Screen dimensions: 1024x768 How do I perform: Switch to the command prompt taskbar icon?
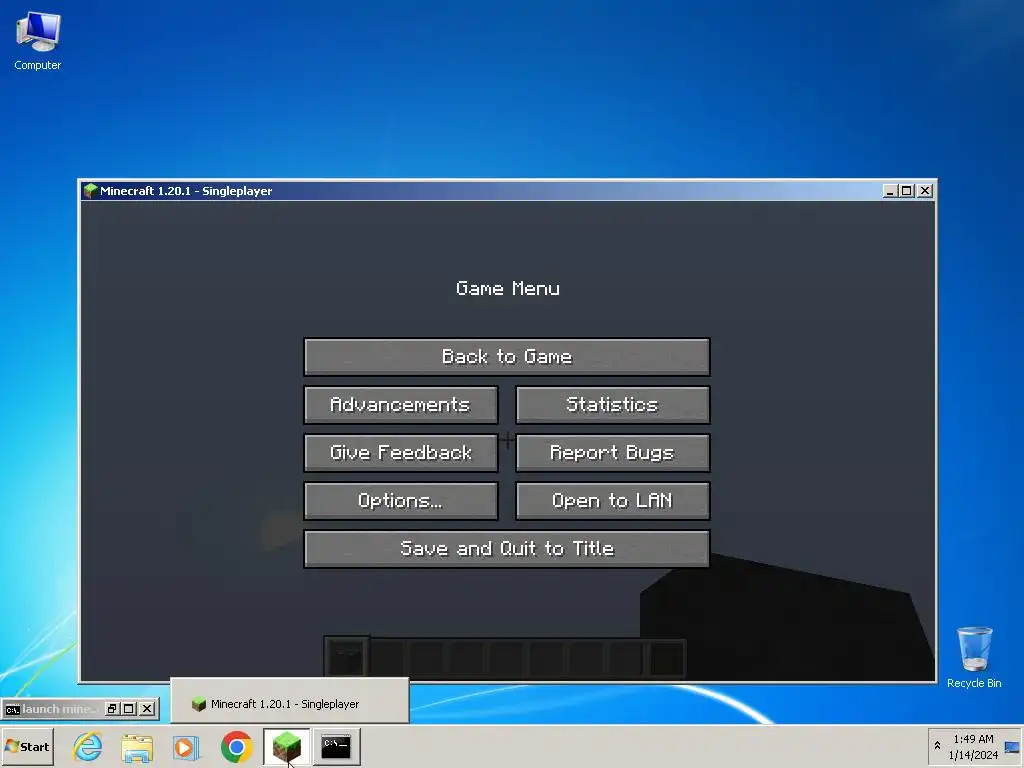coord(336,747)
